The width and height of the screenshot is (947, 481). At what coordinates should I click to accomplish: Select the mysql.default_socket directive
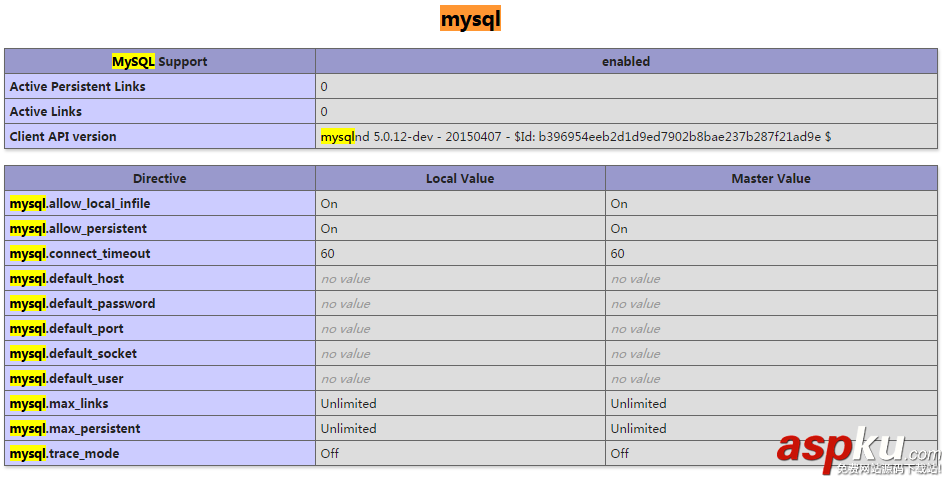pyautogui.click(x=73, y=354)
